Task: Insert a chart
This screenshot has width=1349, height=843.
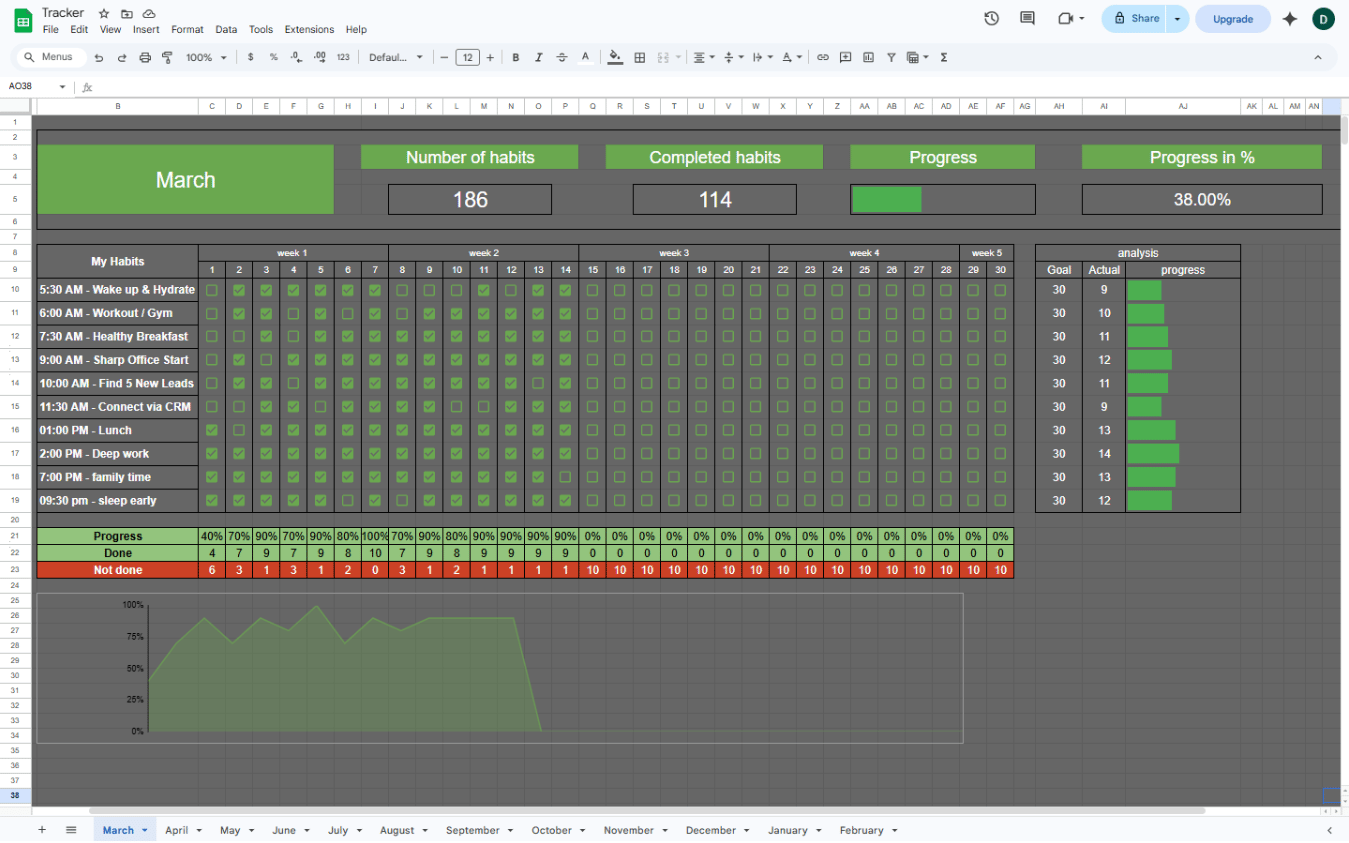Action: tap(868, 58)
